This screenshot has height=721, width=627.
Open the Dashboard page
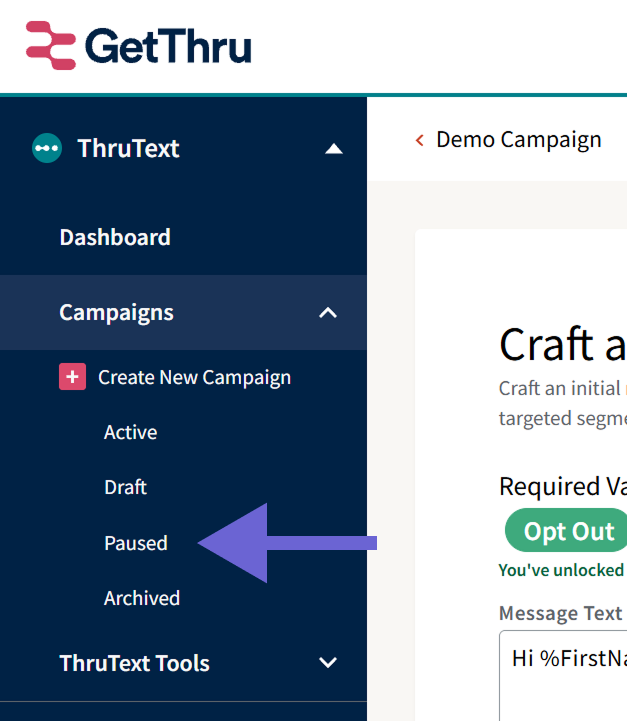click(x=115, y=237)
